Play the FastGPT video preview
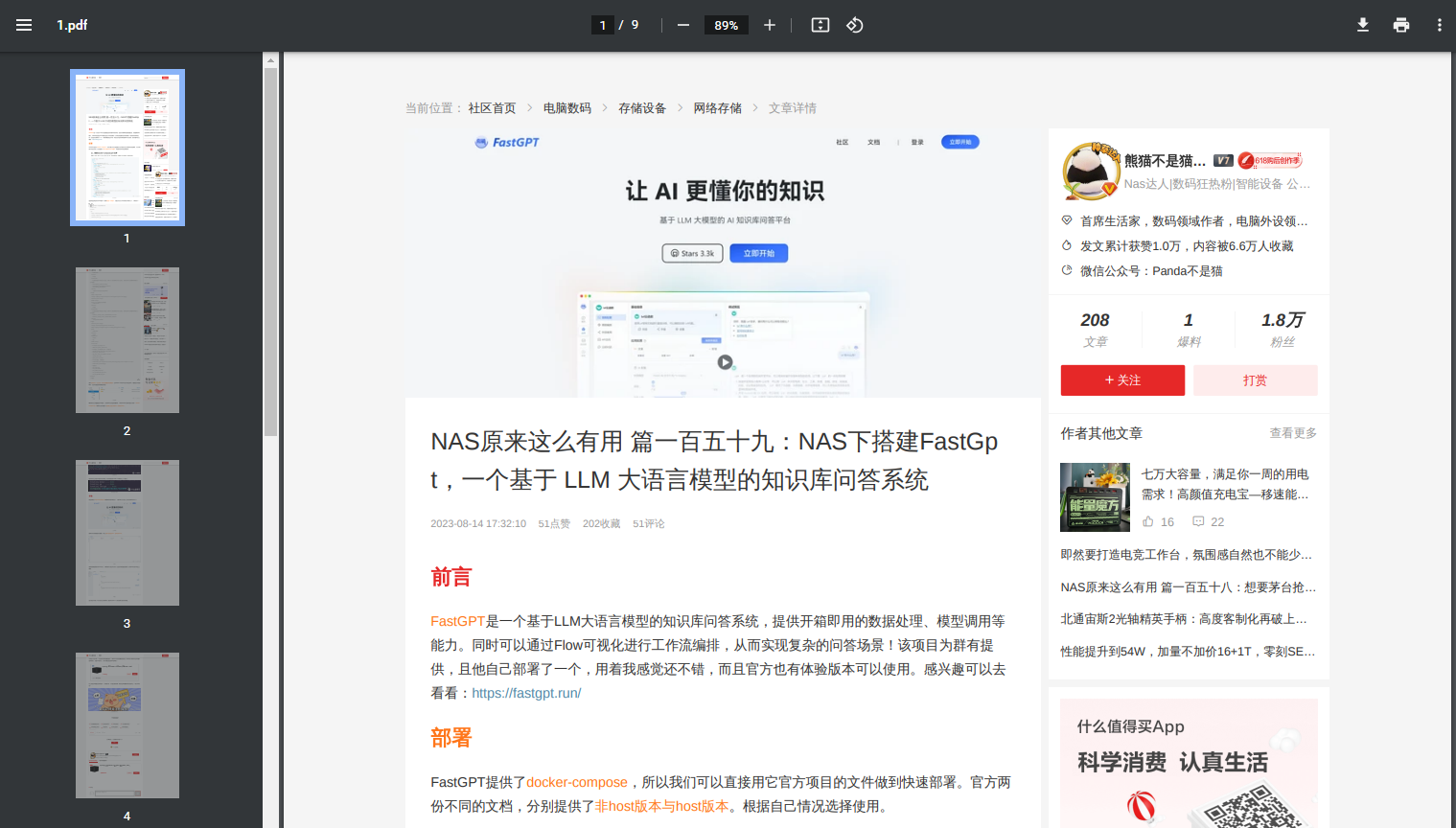The width and height of the screenshot is (1456, 828). [726, 362]
